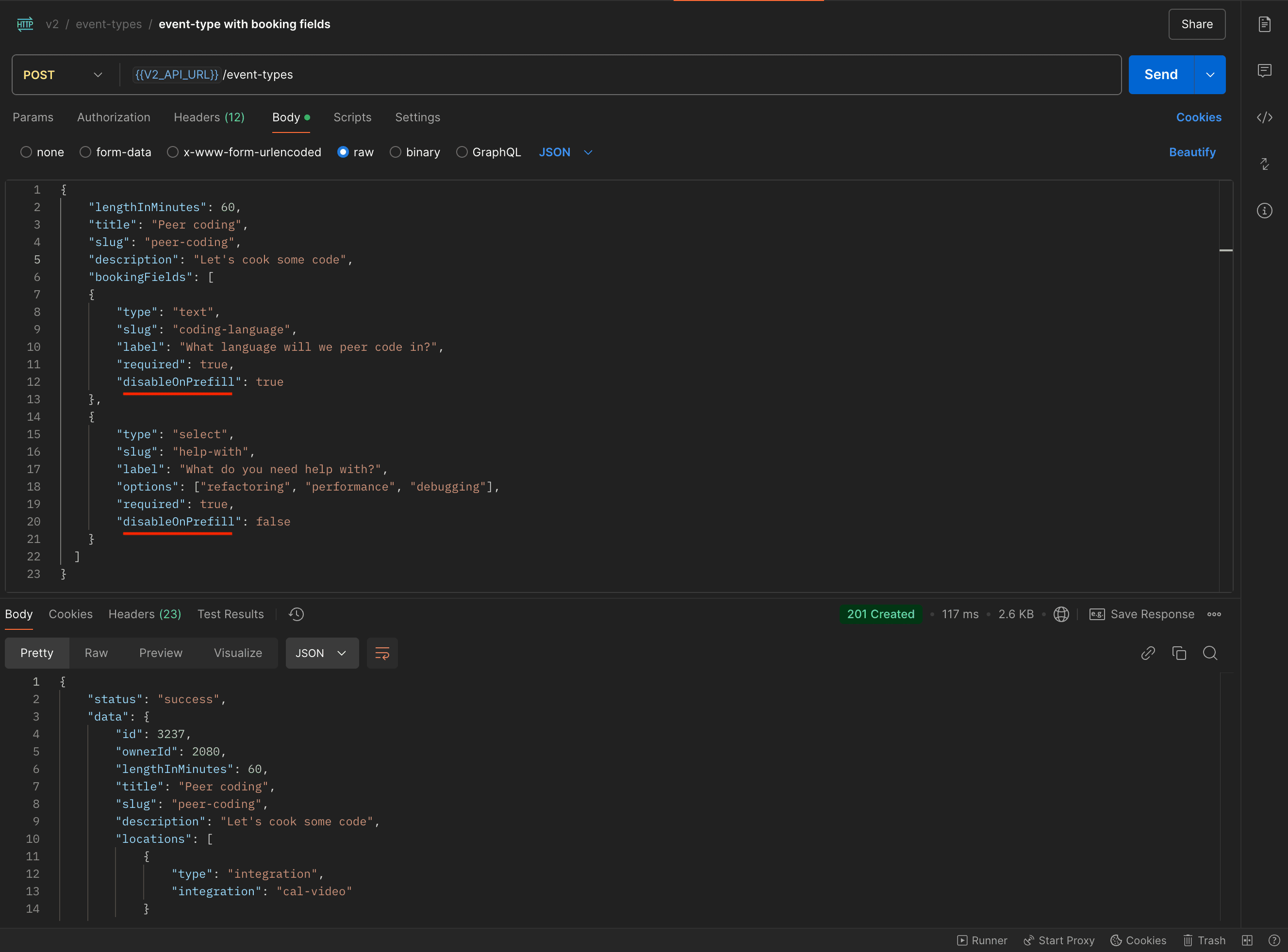Open the response history clock icon

296,614
